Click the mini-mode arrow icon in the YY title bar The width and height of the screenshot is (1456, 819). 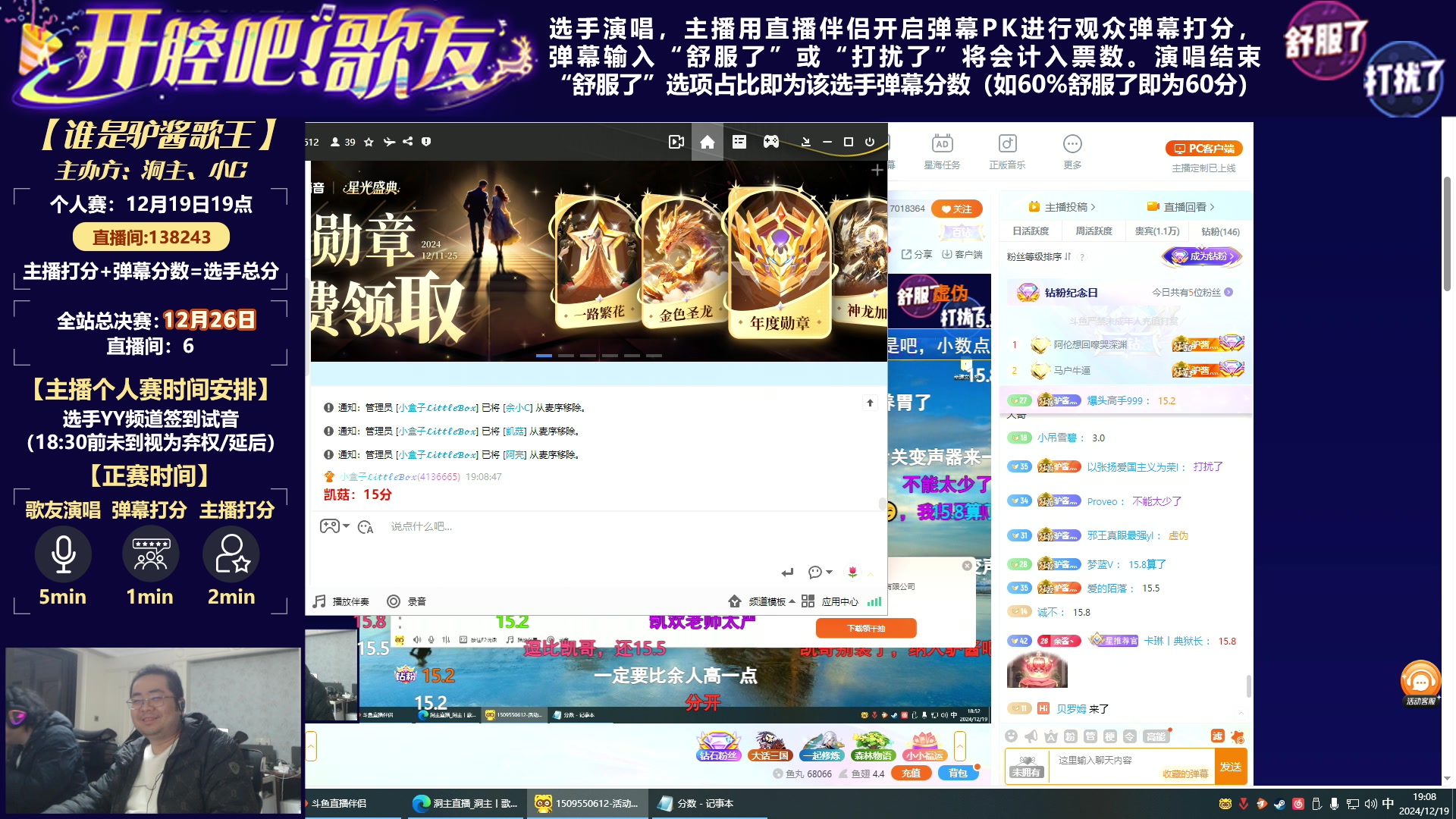point(806,142)
